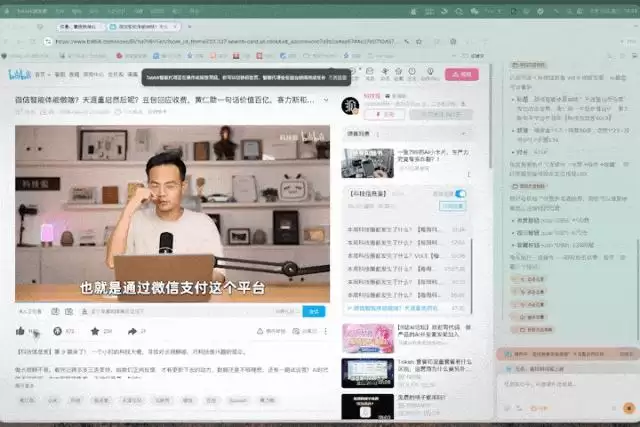The image size is (640, 427).
Task: Click the bookmark star in address bar
Action: 418,42
